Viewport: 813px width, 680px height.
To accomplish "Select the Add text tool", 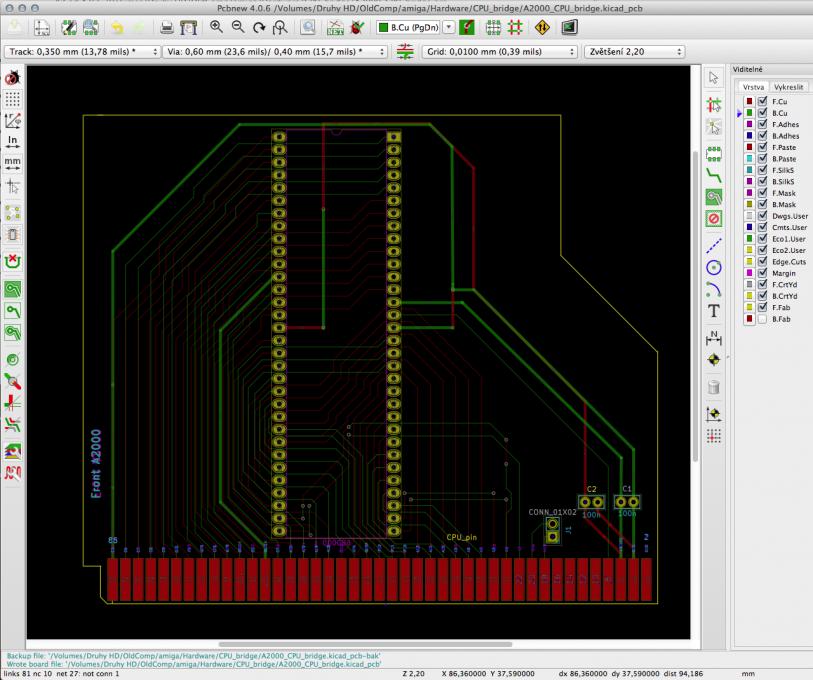I will coord(714,312).
